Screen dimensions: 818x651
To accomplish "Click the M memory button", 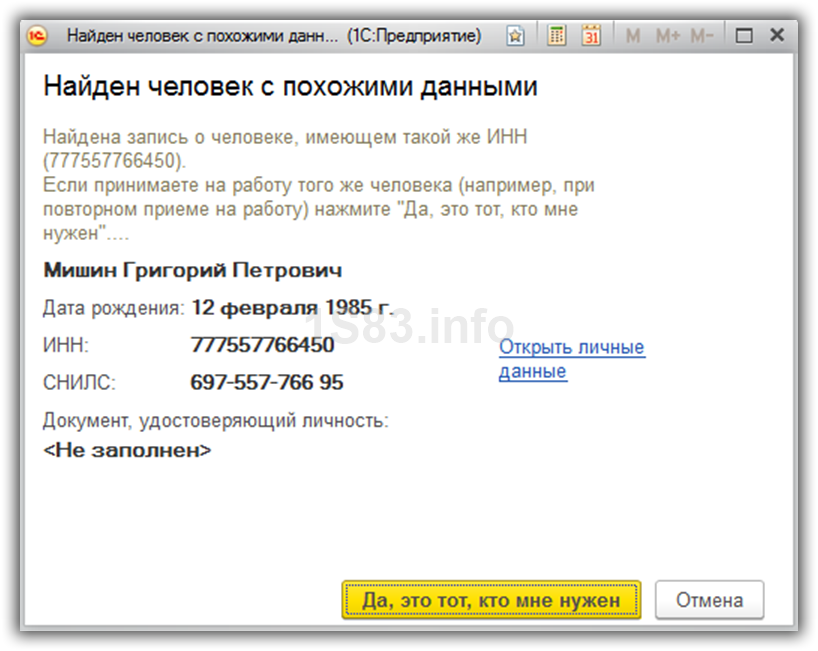I will point(632,36).
